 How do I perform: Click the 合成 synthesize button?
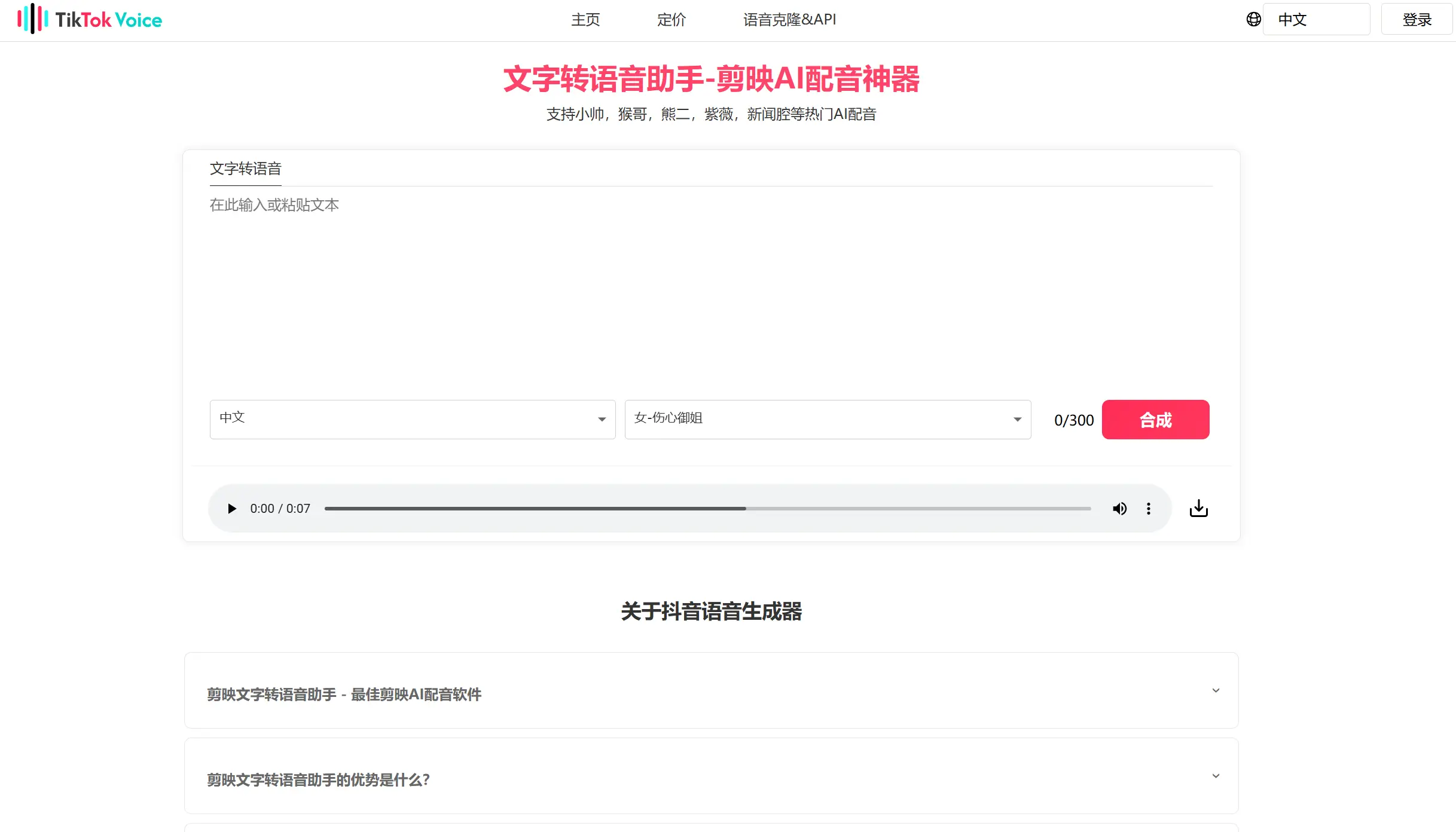click(x=1155, y=420)
